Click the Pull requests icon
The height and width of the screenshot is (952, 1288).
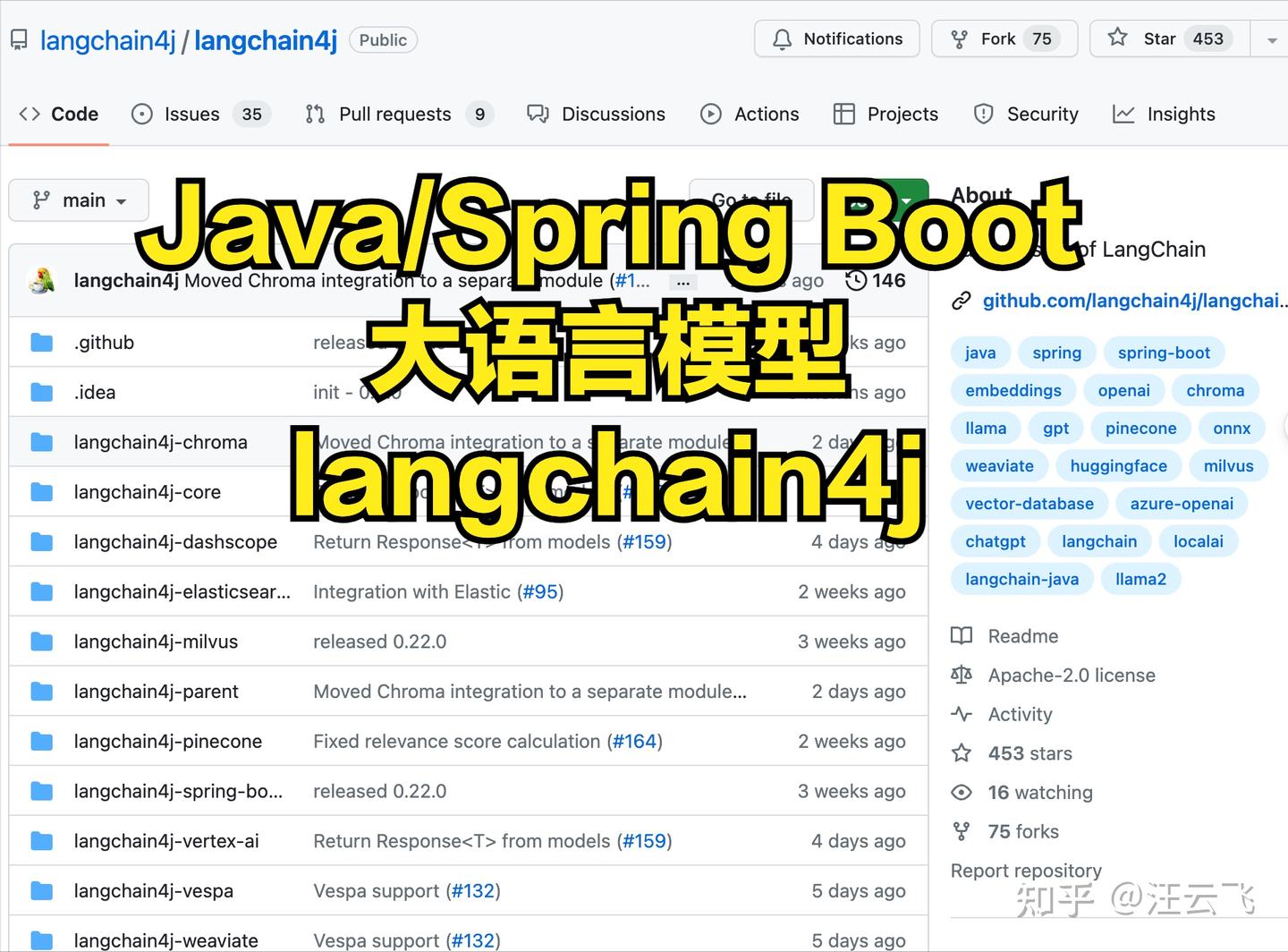point(314,114)
